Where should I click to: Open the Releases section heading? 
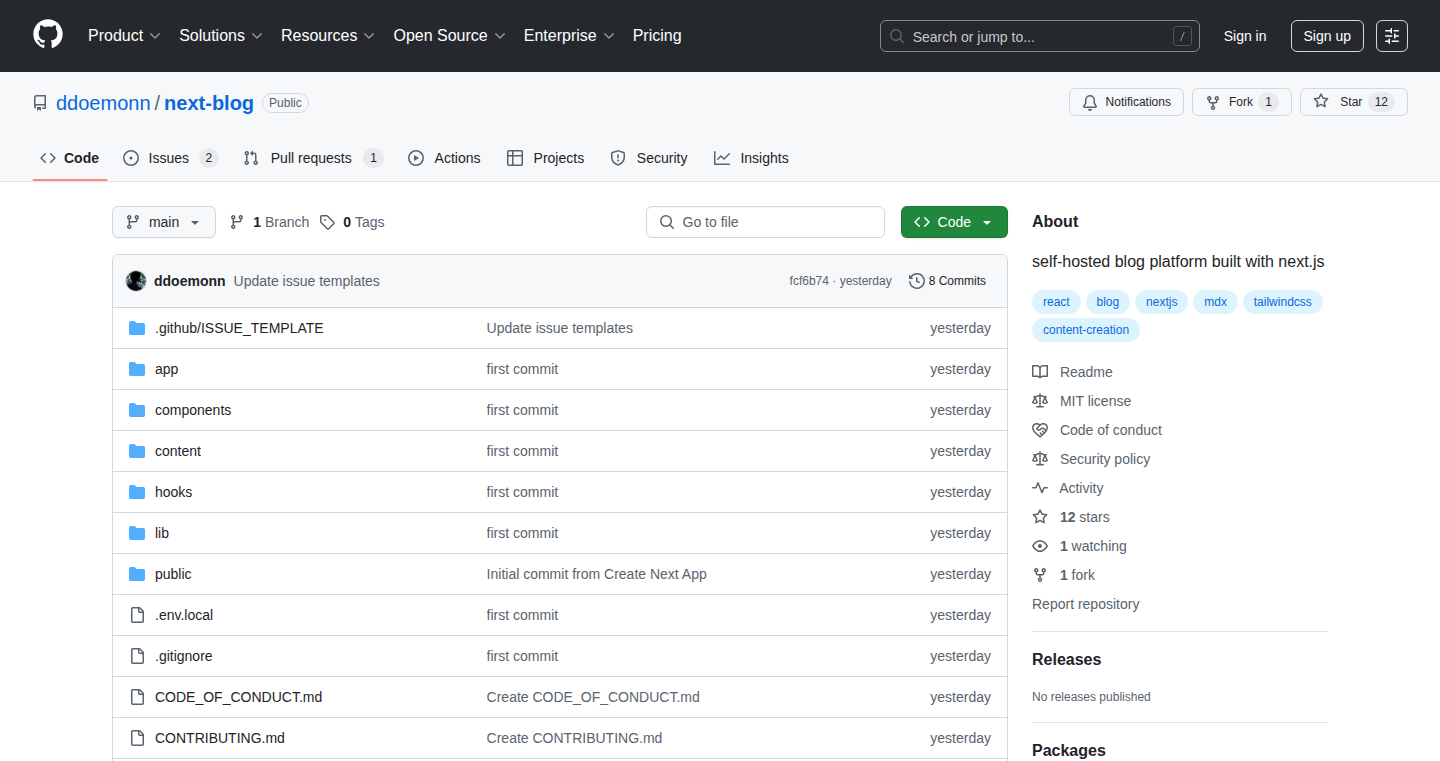pyautogui.click(x=1066, y=660)
